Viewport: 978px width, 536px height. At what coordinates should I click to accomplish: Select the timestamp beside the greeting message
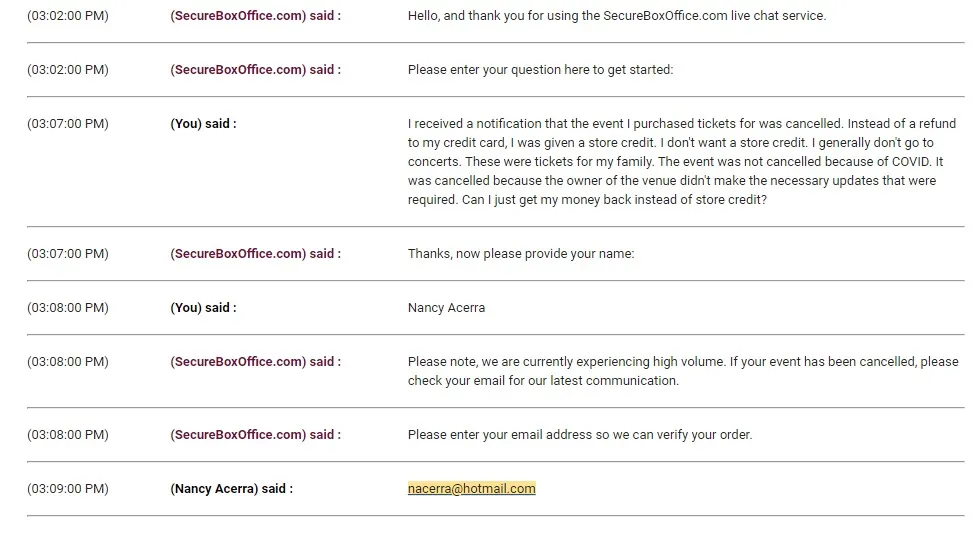pos(68,16)
